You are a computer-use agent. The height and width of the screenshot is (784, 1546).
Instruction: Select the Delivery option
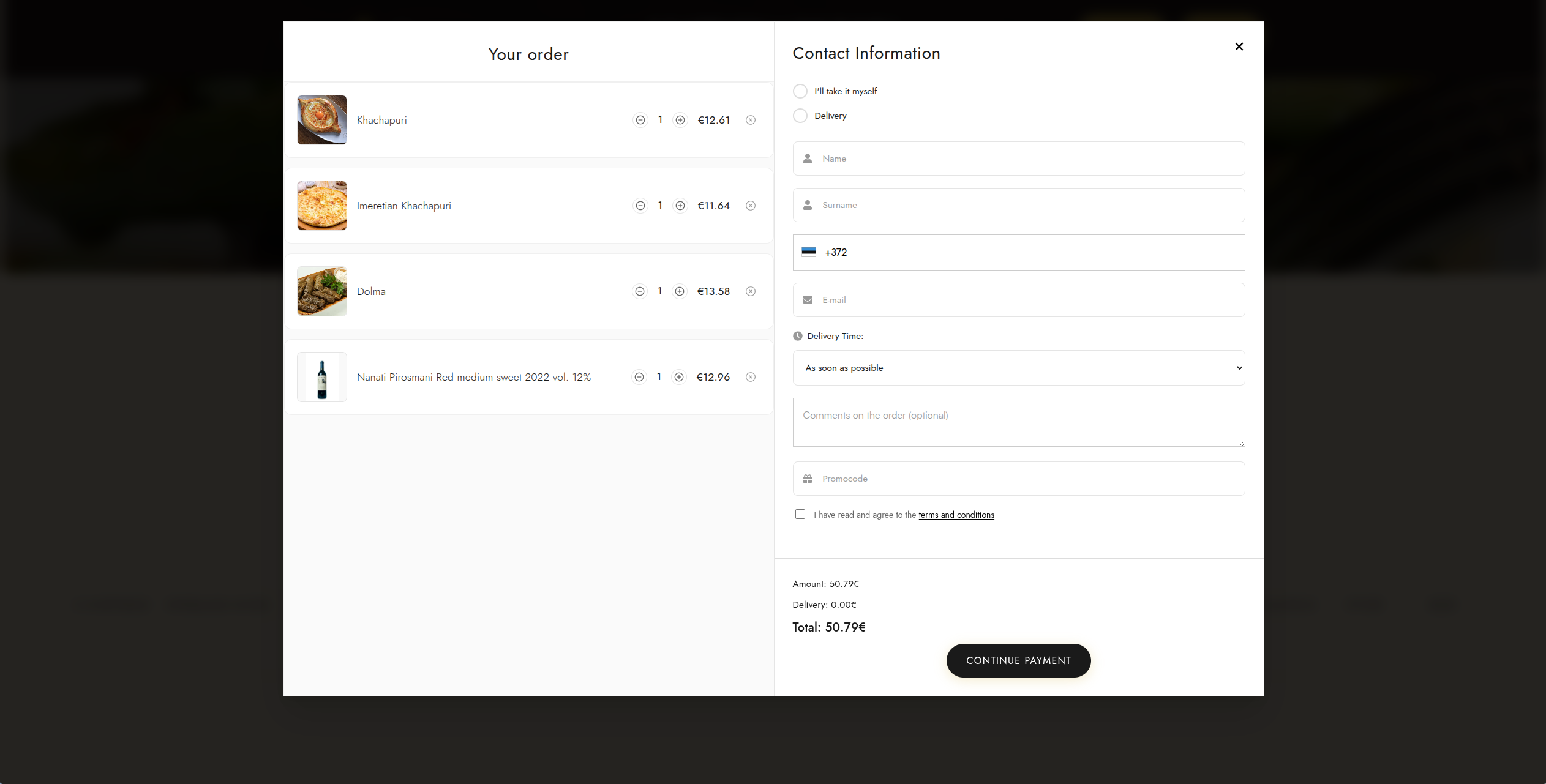point(800,116)
